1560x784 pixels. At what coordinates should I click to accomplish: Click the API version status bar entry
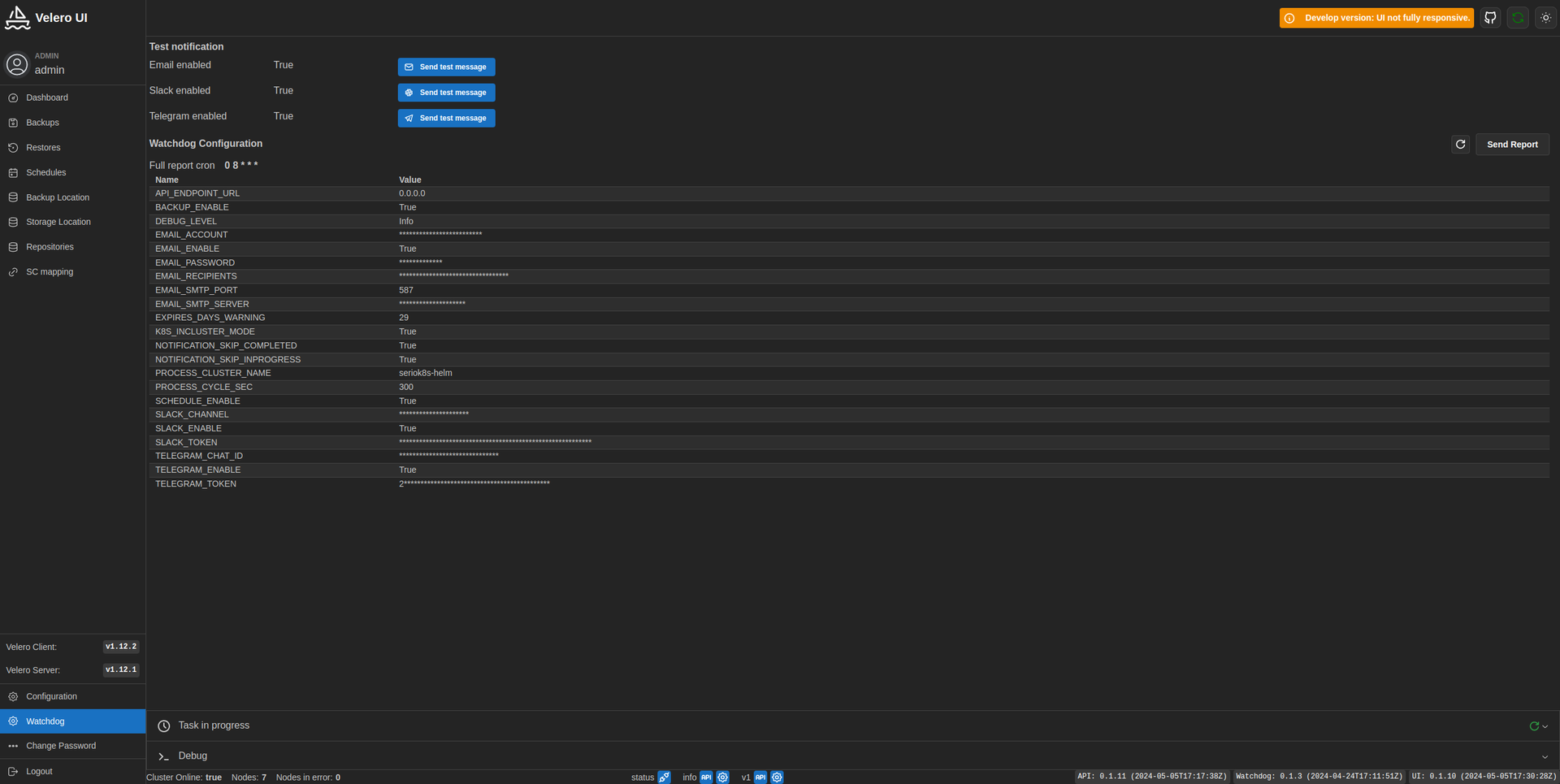(x=1152, y=777)
